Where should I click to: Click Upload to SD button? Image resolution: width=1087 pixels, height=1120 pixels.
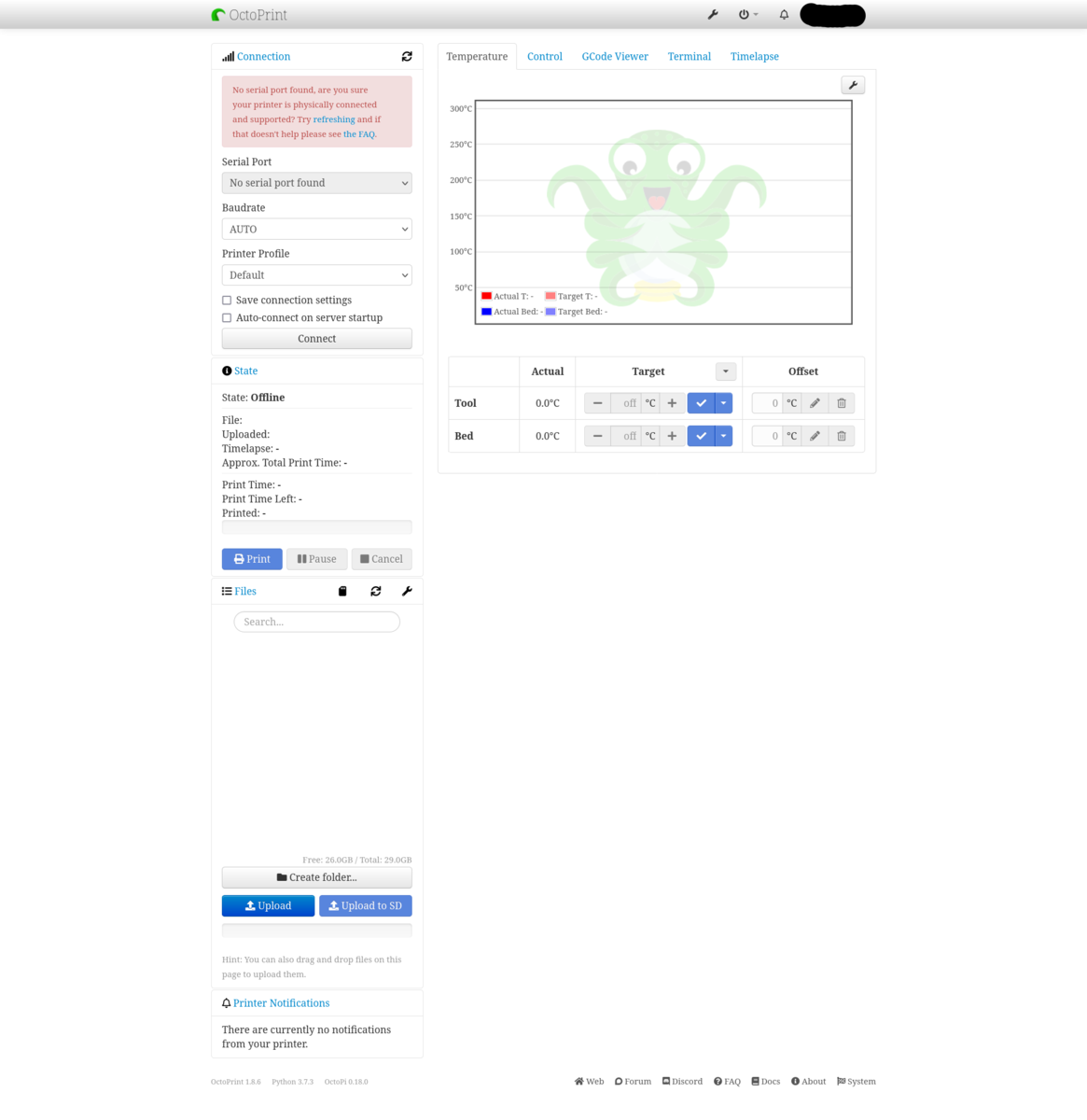365,906
